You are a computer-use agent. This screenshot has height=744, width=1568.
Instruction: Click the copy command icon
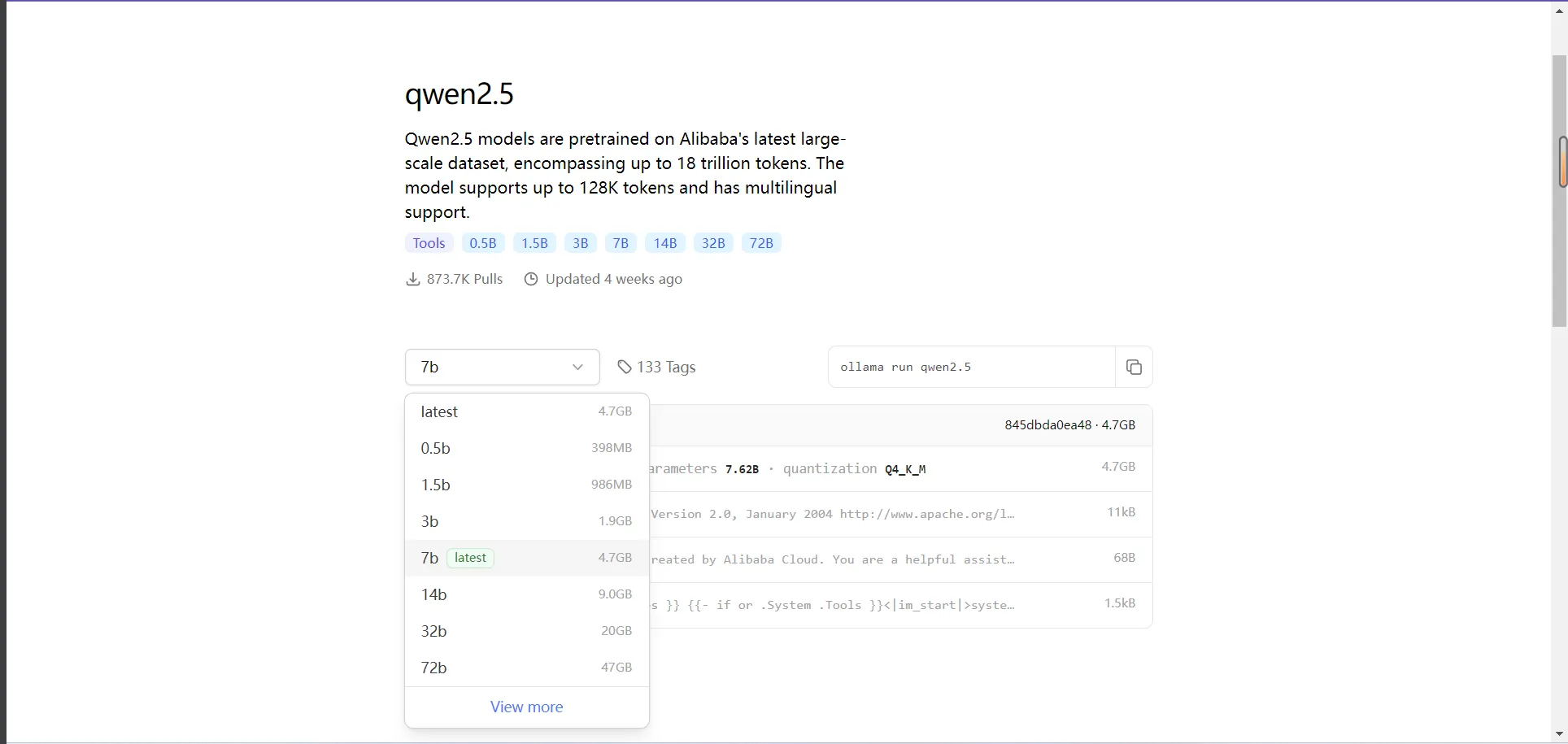point(1134,367)
